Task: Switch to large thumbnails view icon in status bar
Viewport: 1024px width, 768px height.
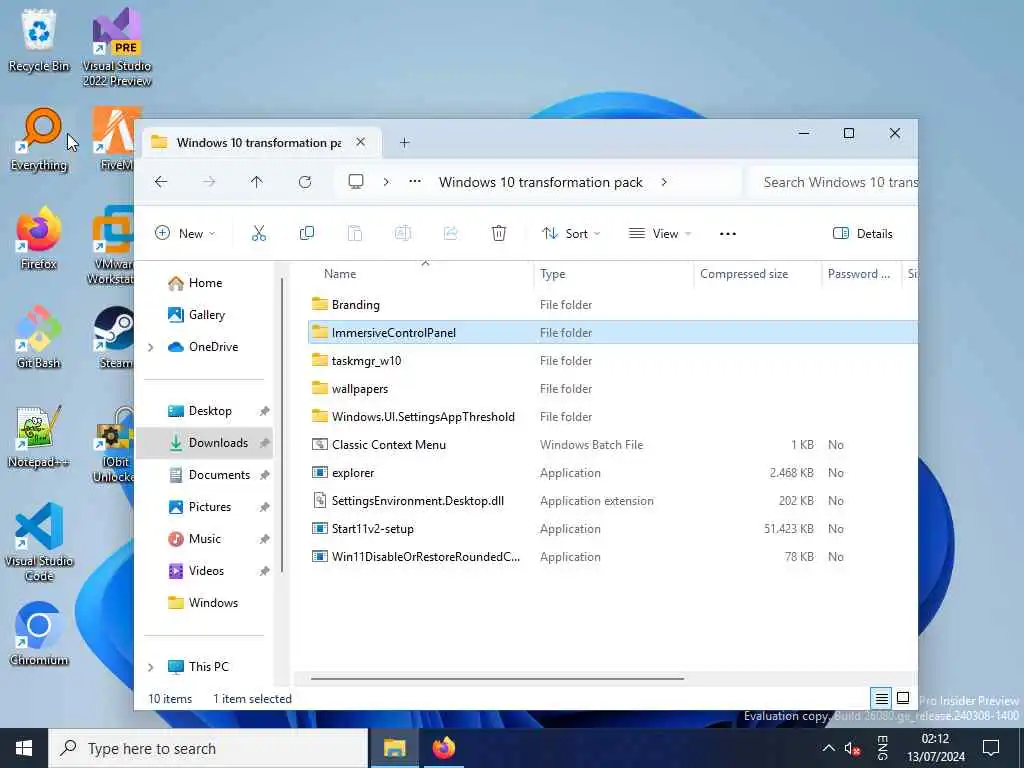Action: point(903,698)
